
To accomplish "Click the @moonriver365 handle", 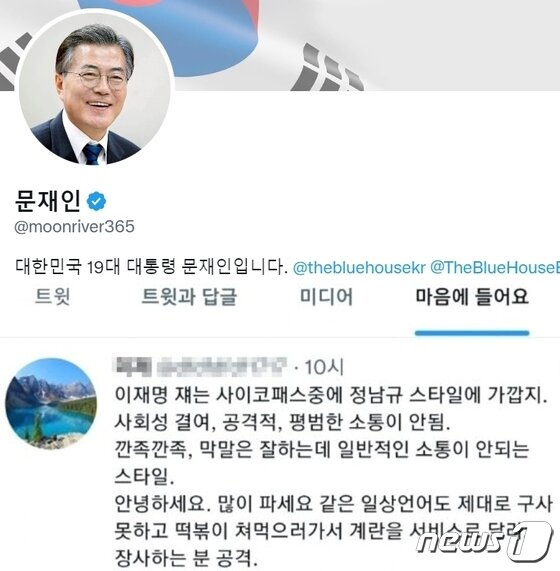I will 74,227.
